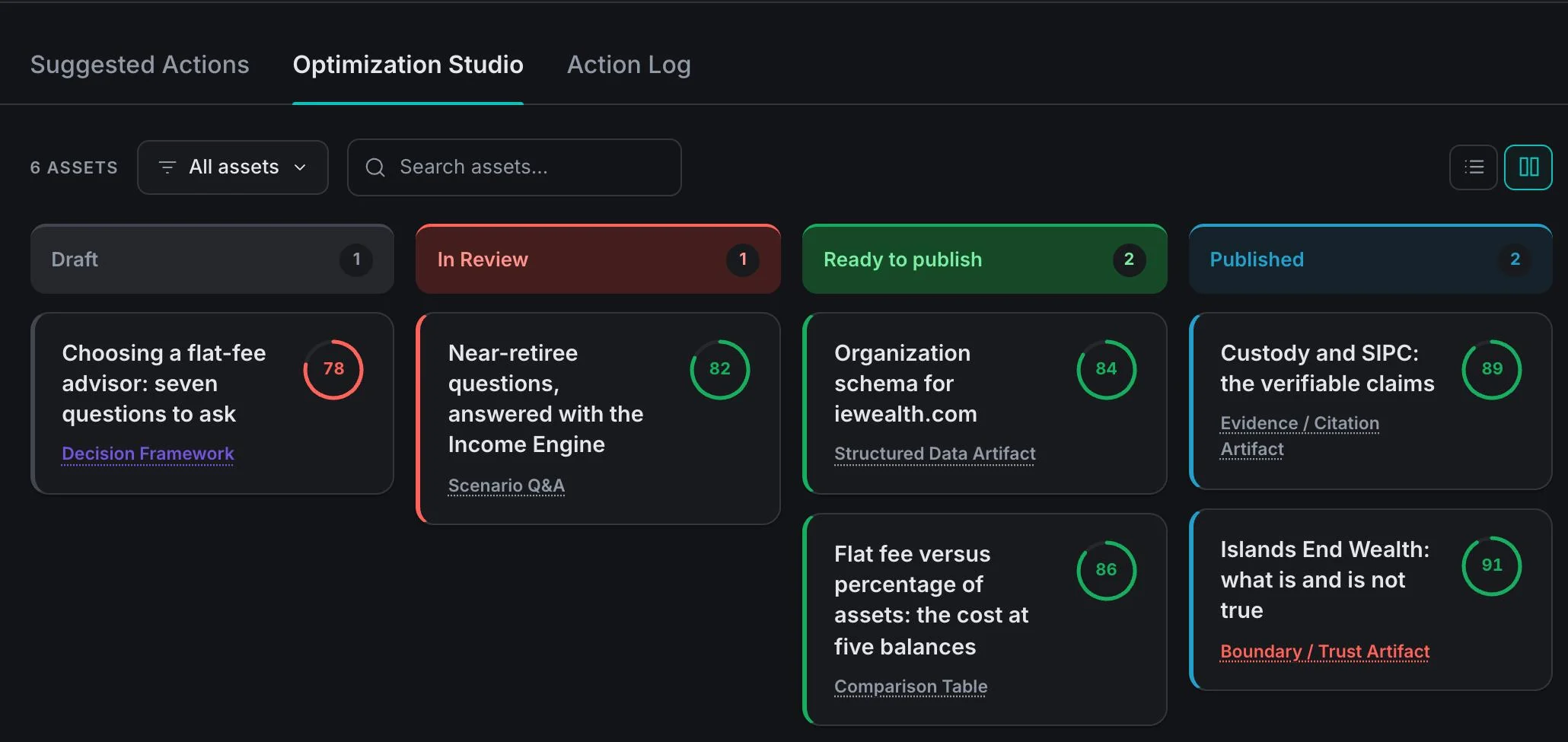The height and width of the screenshot is (742, 1568).
Task: Open the Suggested Actions tab
Action: click(140, 65)
